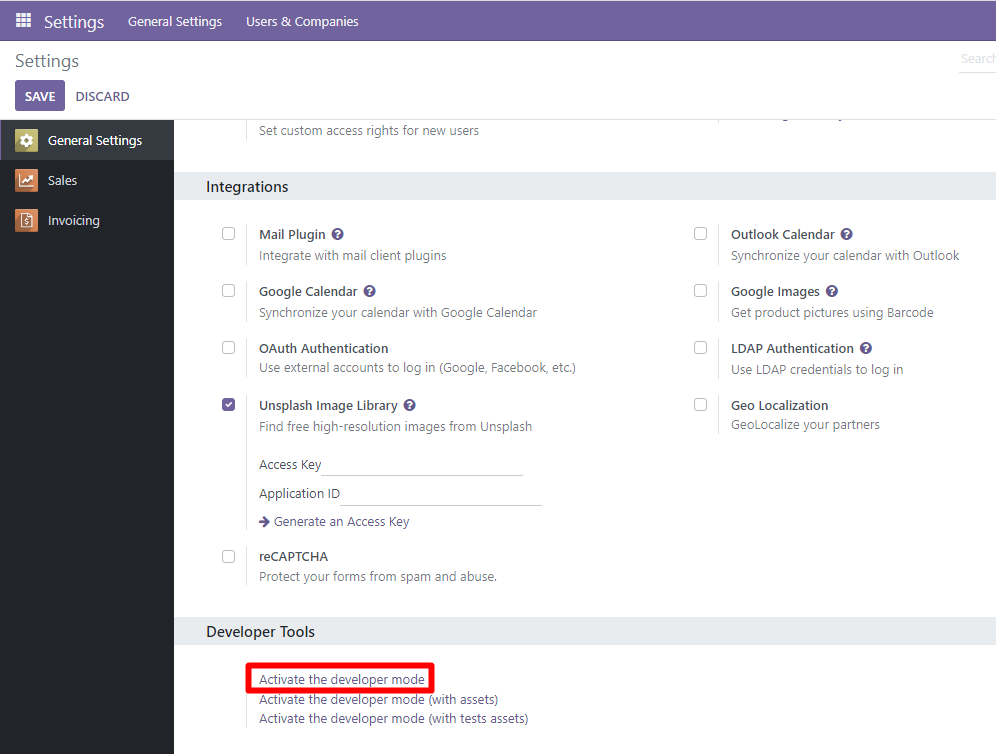
Task: Open the apps grid menu
Action: [22, 20]
